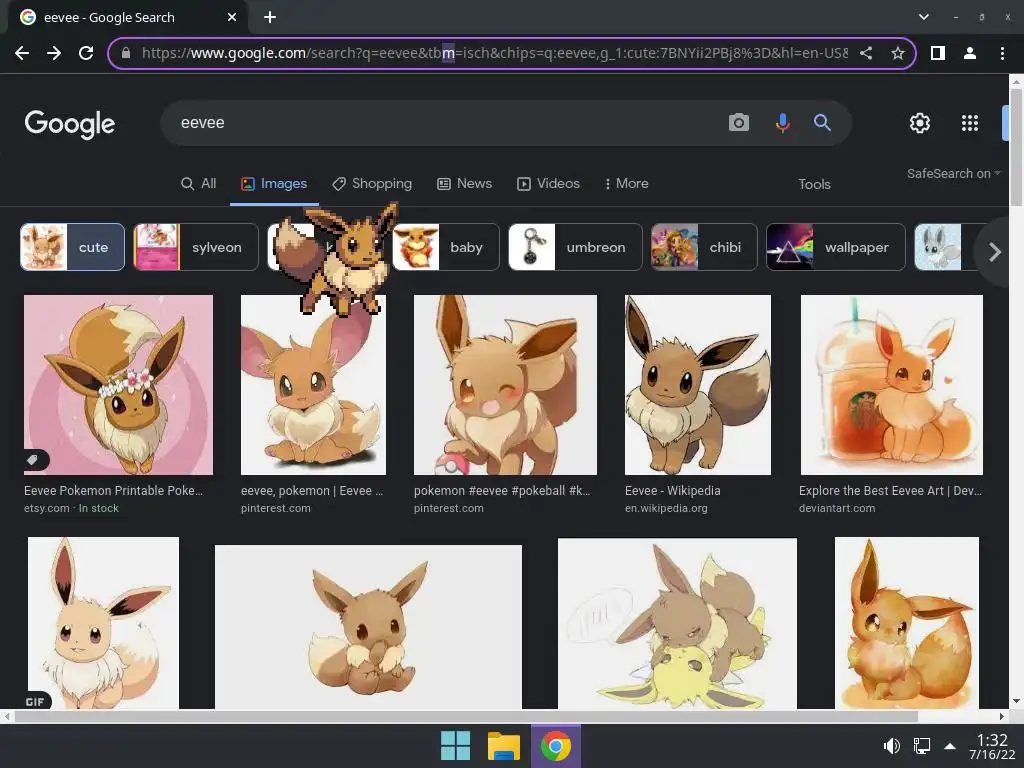Expand the More search options menu
The image size is (1024, 768).
click(x=626, y=184)
